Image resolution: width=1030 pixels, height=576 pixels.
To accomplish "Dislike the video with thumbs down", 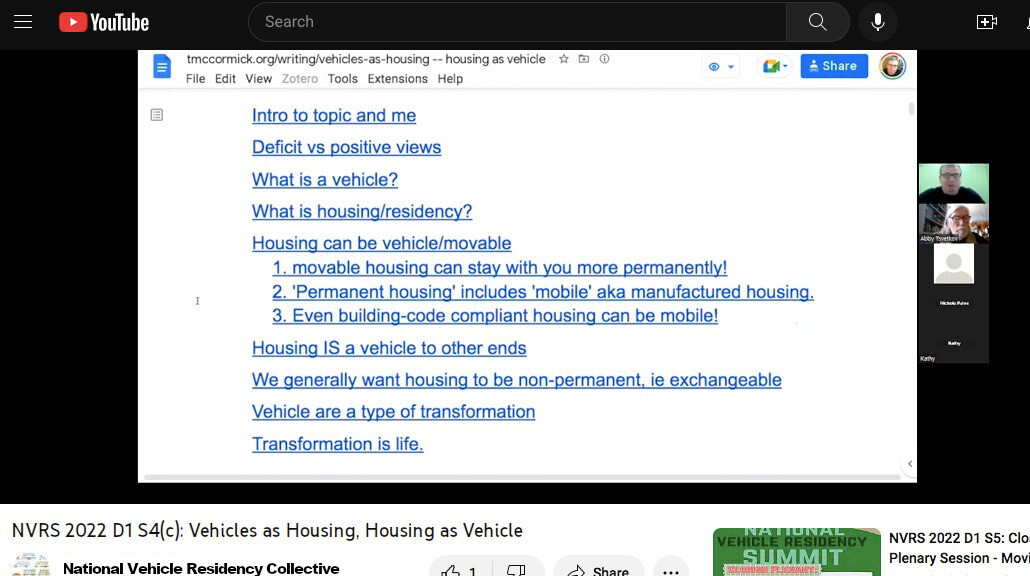I will point(516,571).
